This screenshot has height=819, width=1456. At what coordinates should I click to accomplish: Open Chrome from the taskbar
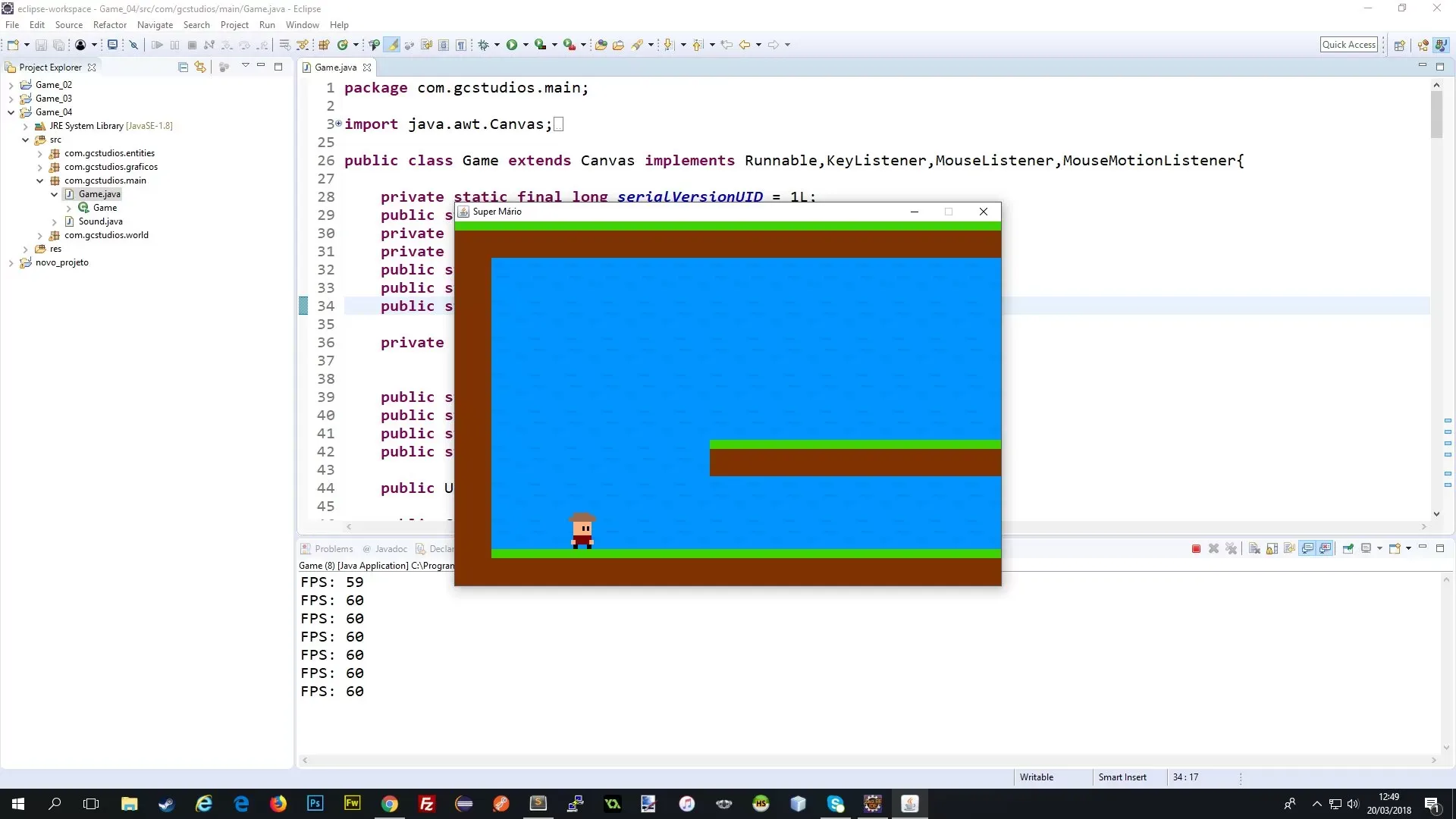(390, 804)
